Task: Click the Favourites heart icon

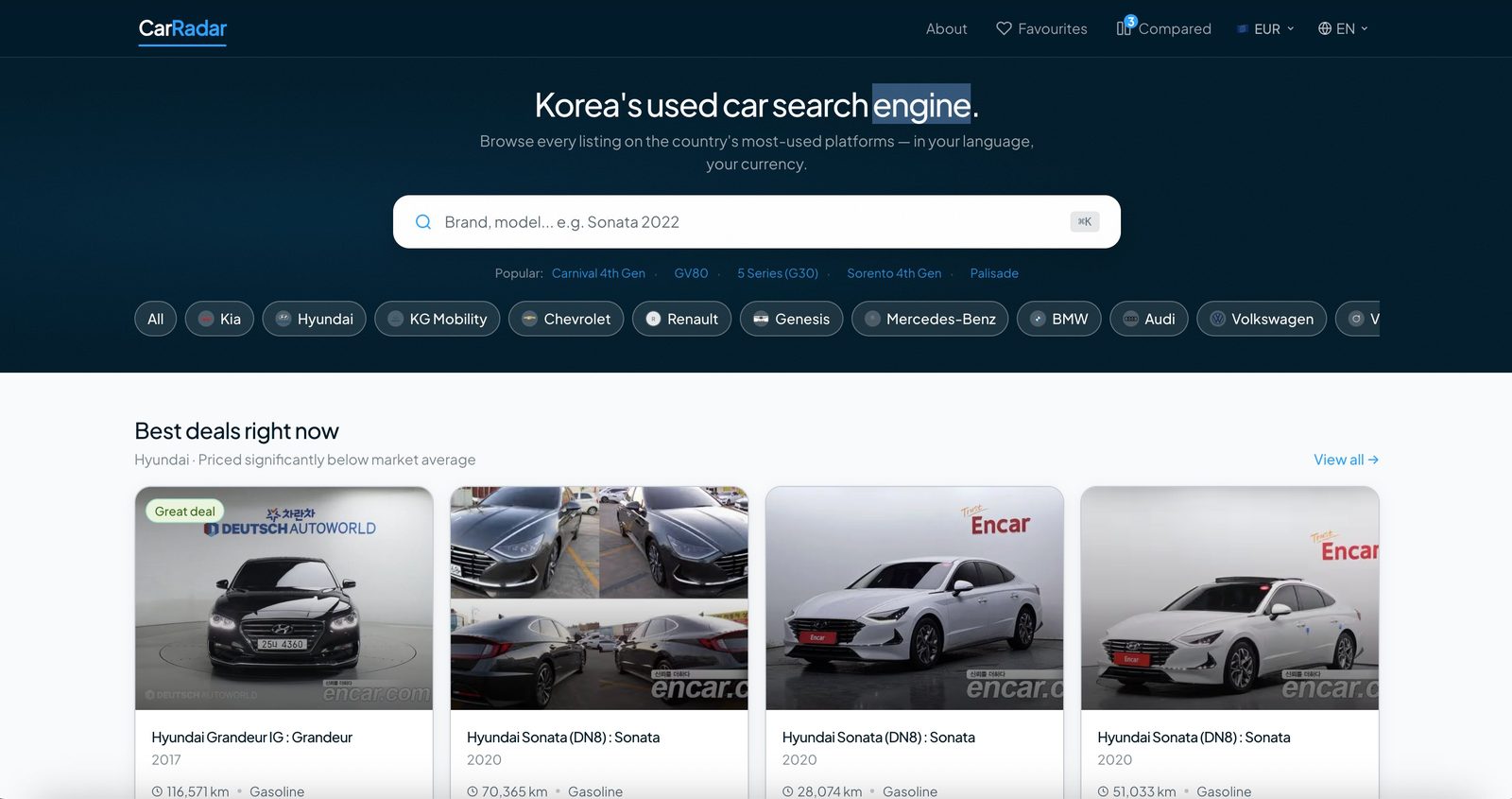Action: (x=1004, y=28)
